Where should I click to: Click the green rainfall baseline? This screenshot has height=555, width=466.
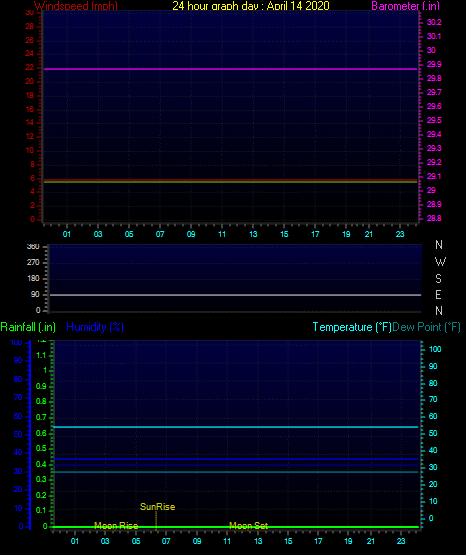click(x=235, y=527)
